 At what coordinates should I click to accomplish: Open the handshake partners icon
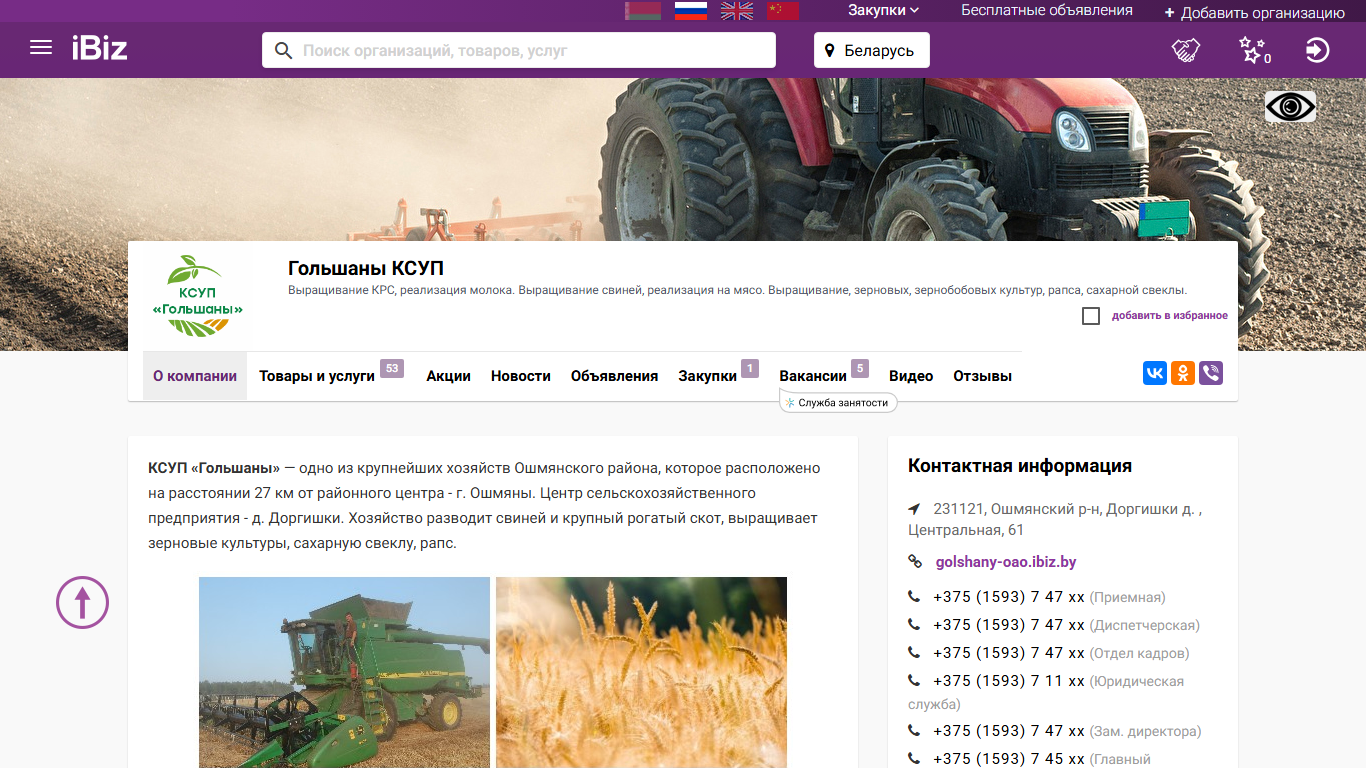(x=1186, y=50)
